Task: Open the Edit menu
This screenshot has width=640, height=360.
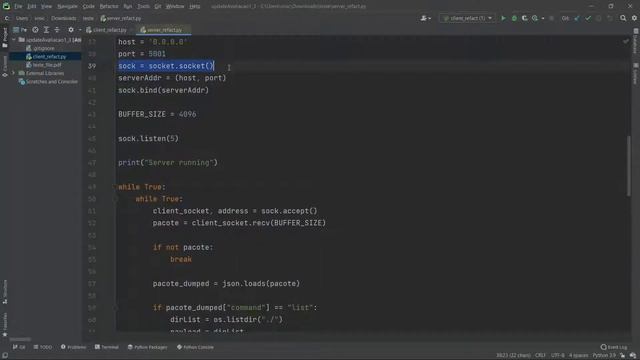Action: click(31, 7)
